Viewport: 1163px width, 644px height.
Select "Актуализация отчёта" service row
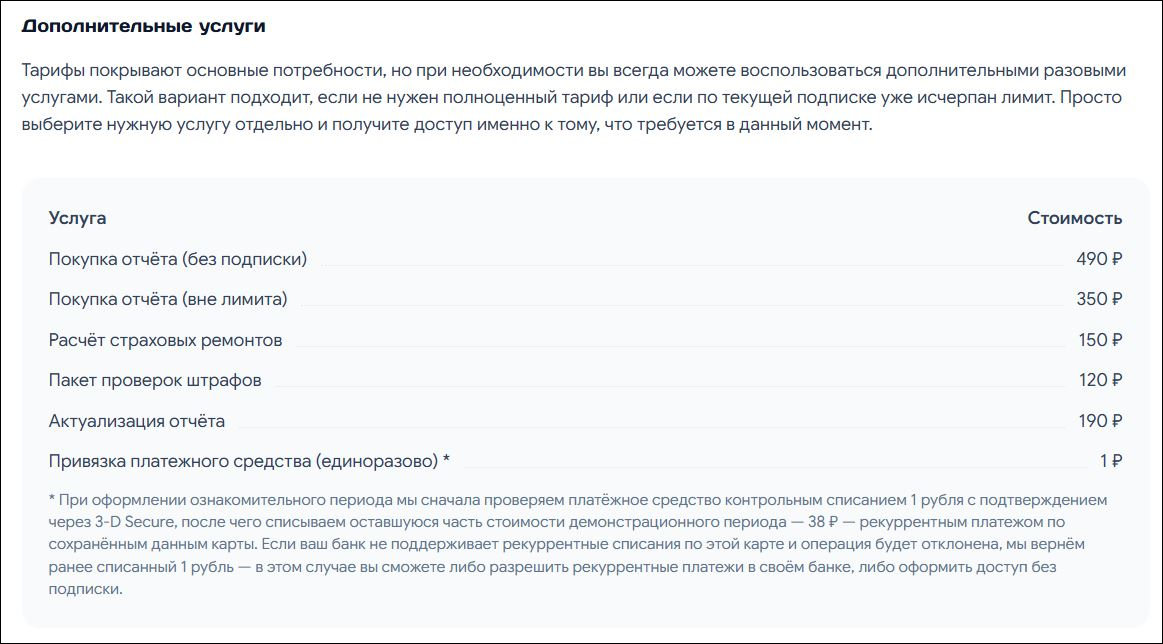[585, 421]
